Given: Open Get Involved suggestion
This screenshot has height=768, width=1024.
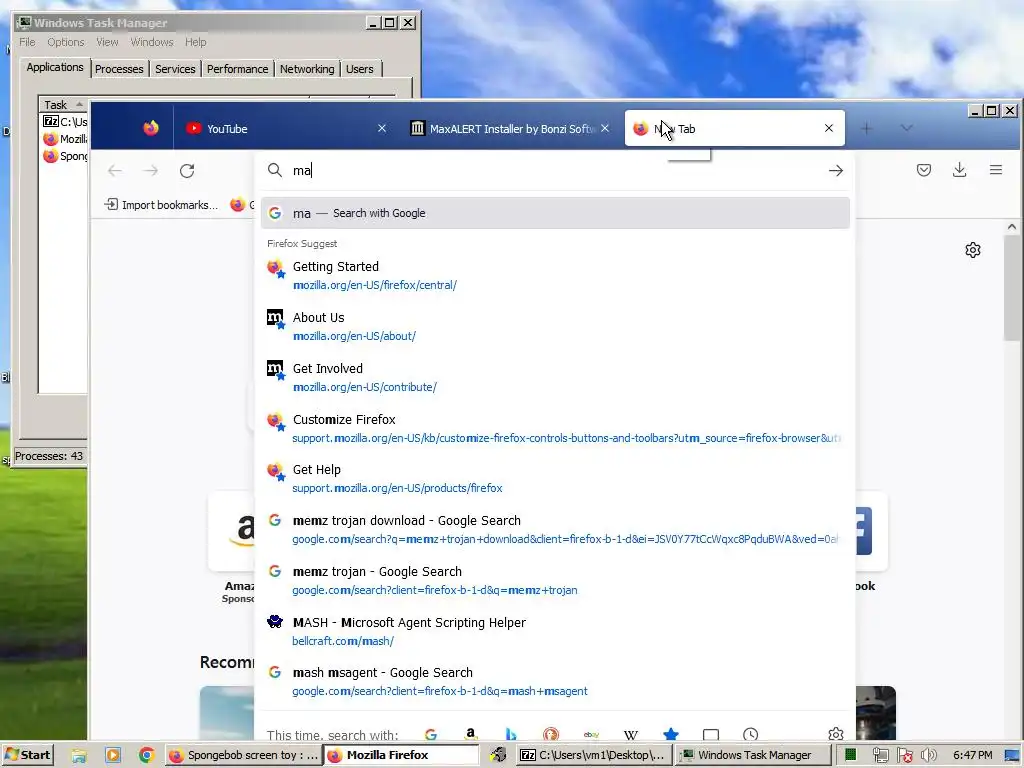Looking at the screenshot, I should pos(555,377).
